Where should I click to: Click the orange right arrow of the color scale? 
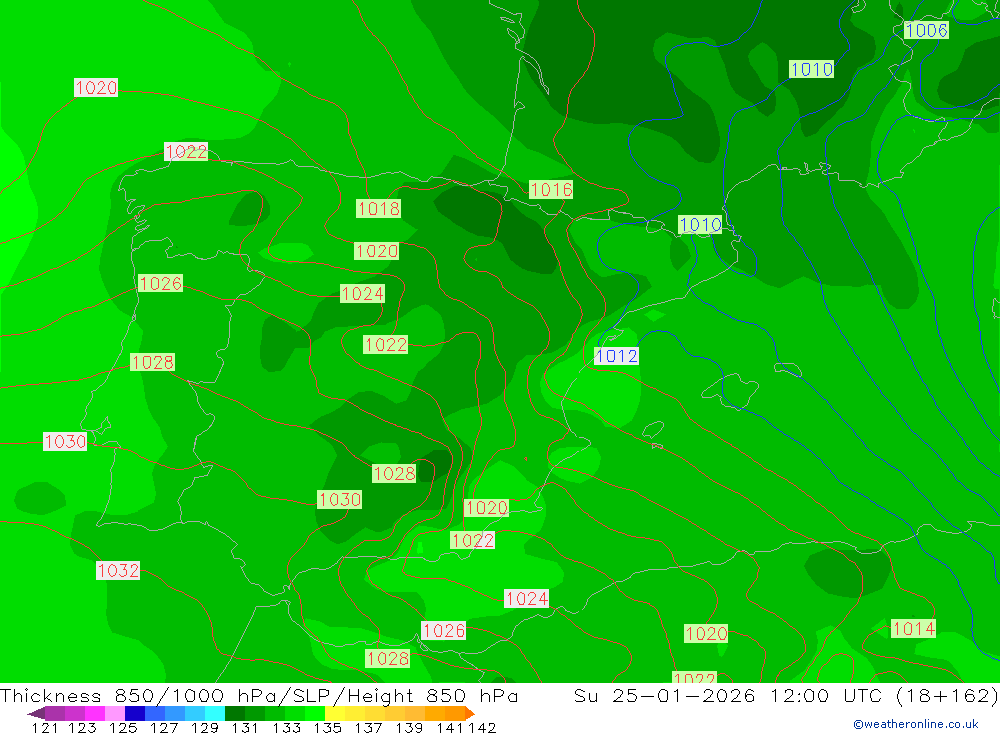[469, 713]
